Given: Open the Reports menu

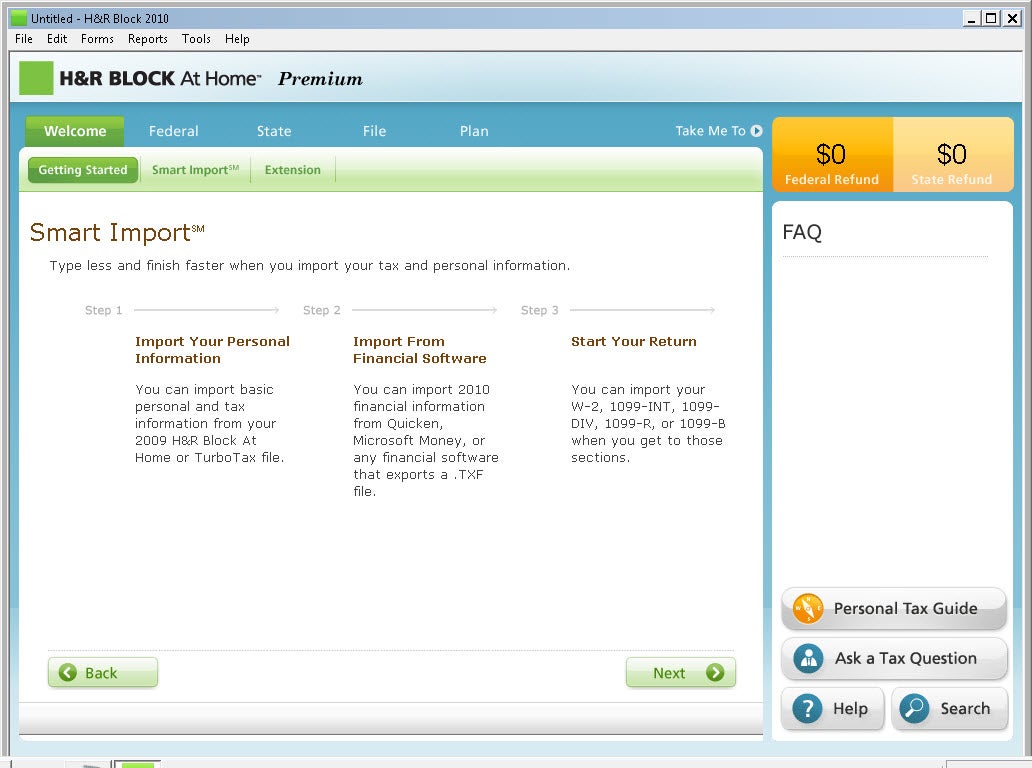Looking at the screenshot, I should 147,39.
